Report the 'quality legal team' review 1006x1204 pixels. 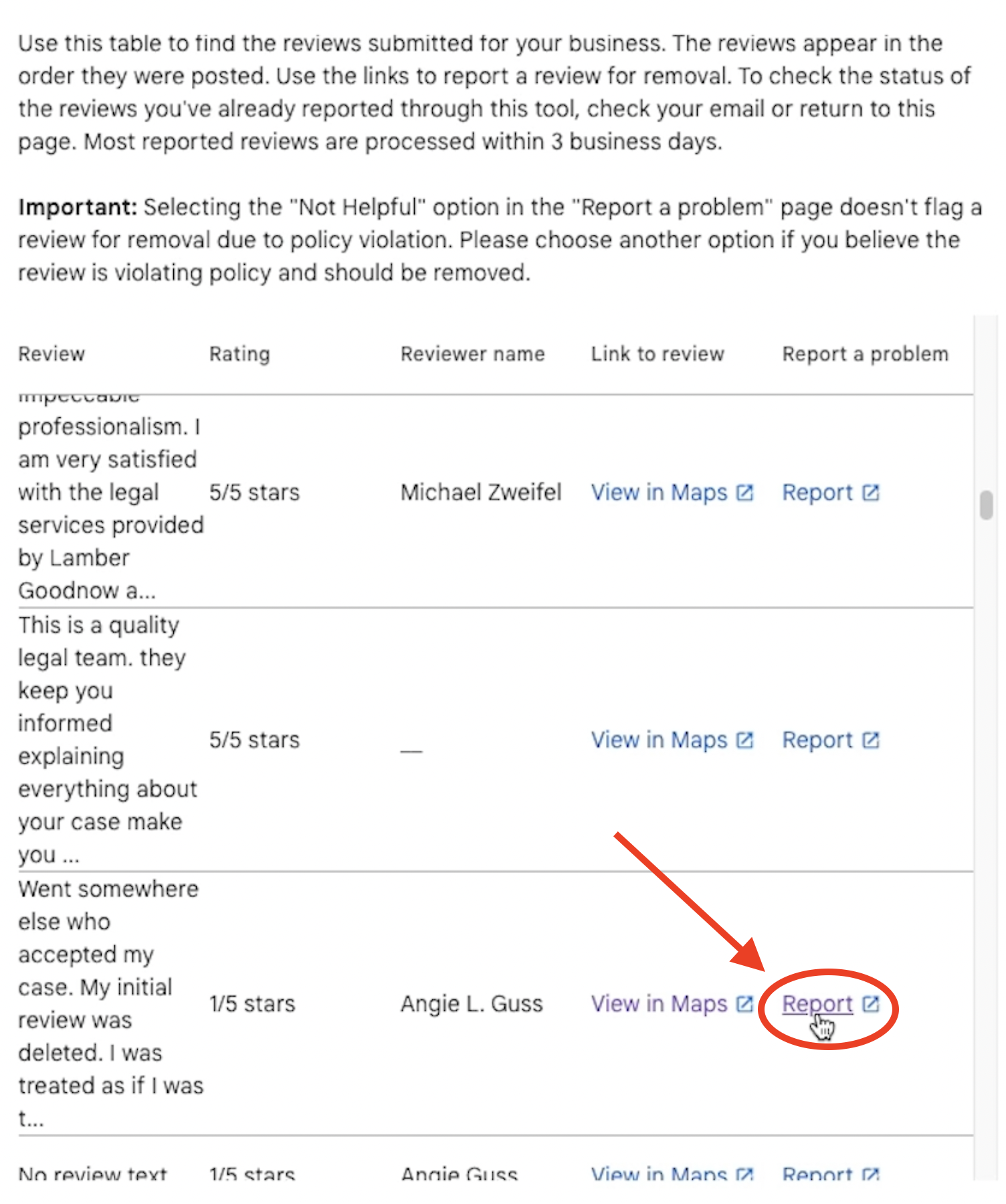[x=817, y=740]
